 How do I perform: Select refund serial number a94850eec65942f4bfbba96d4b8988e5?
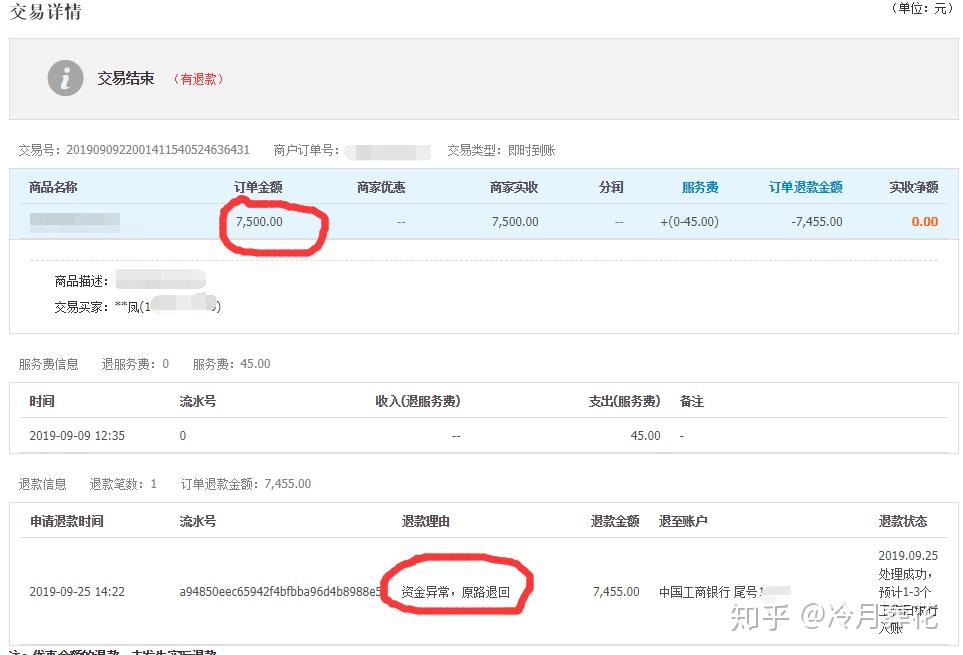click(x=280, y=592)
